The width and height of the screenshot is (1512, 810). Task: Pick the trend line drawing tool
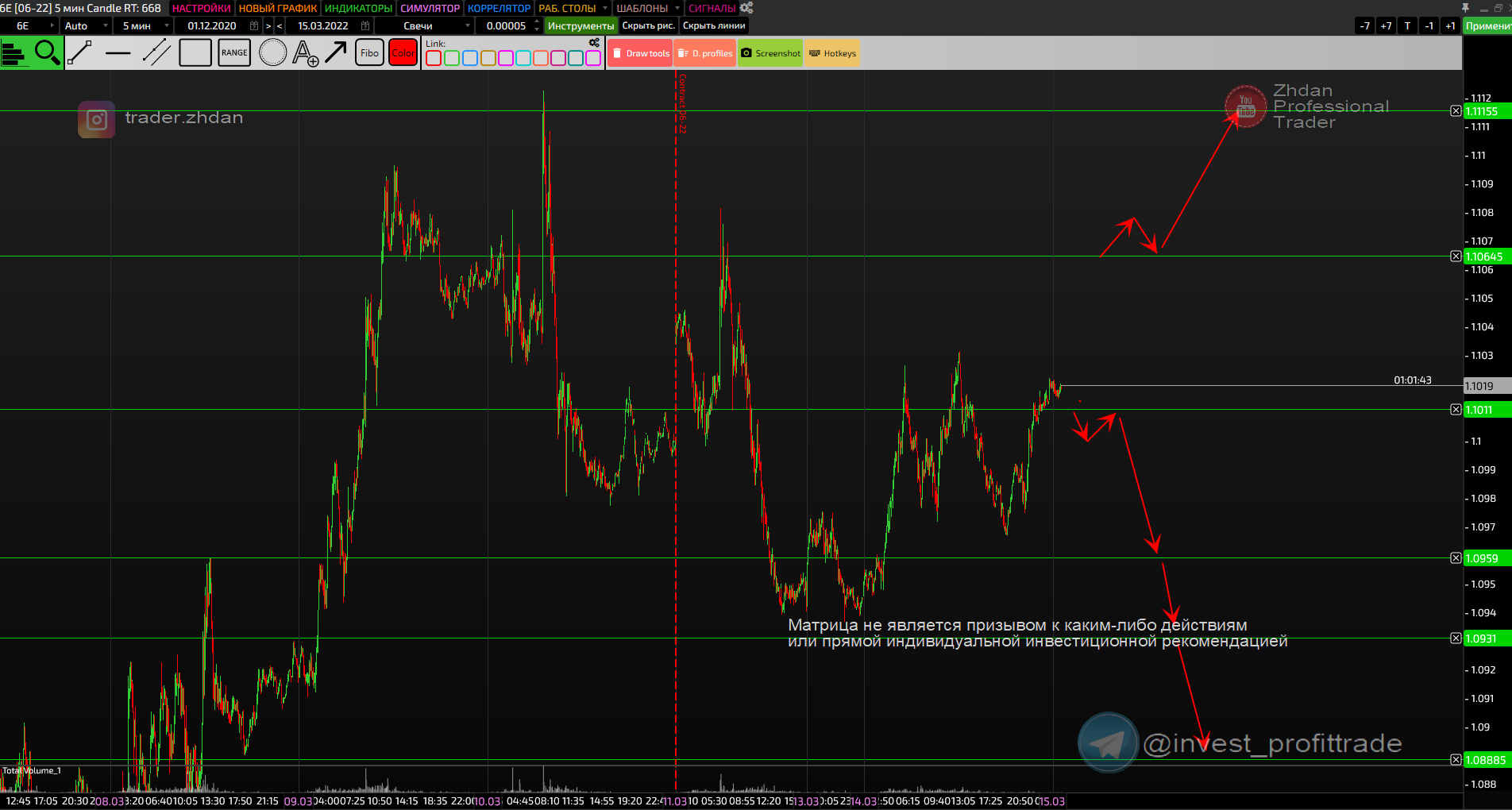80,53
